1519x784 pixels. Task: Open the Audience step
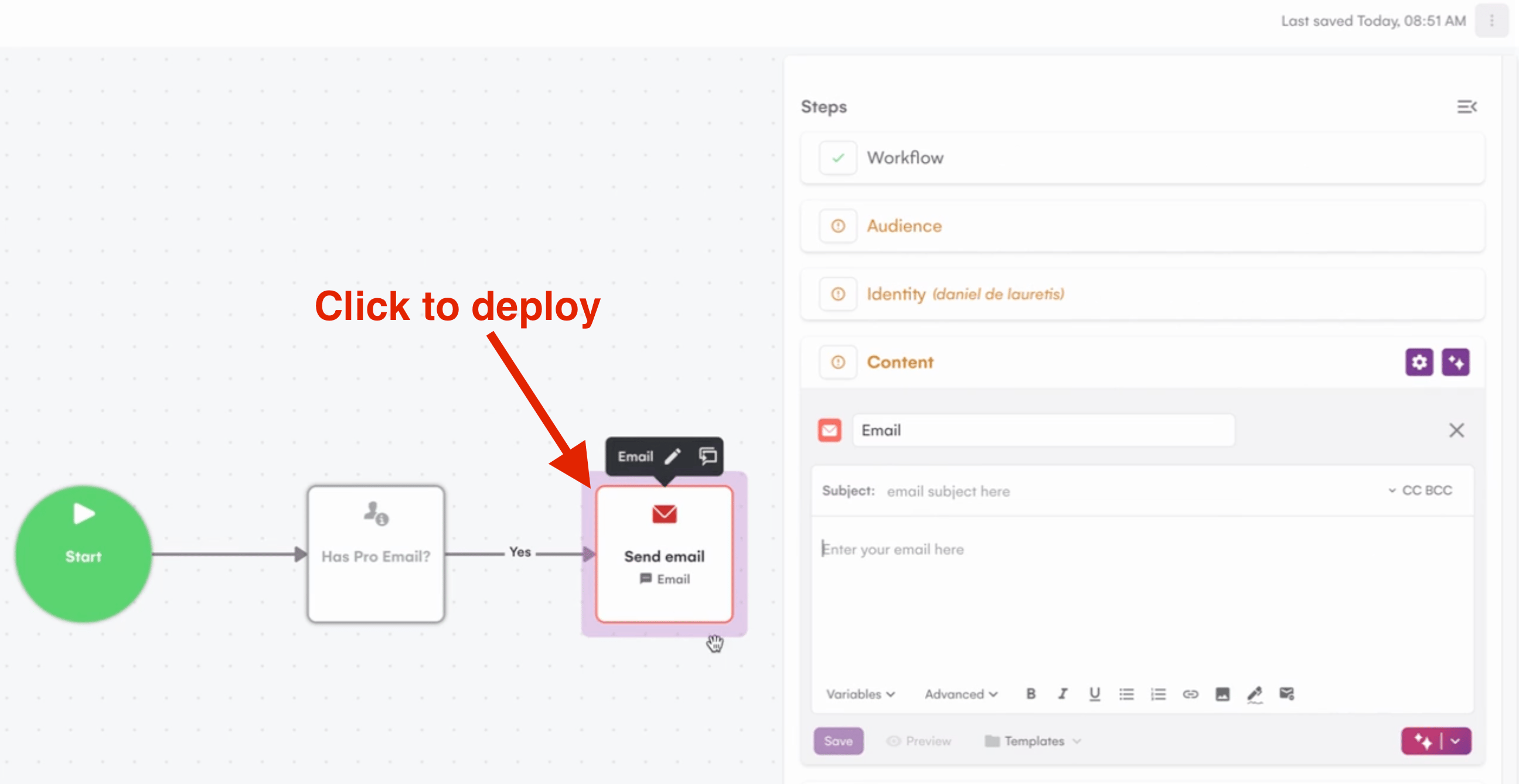tap(1142, 226)
